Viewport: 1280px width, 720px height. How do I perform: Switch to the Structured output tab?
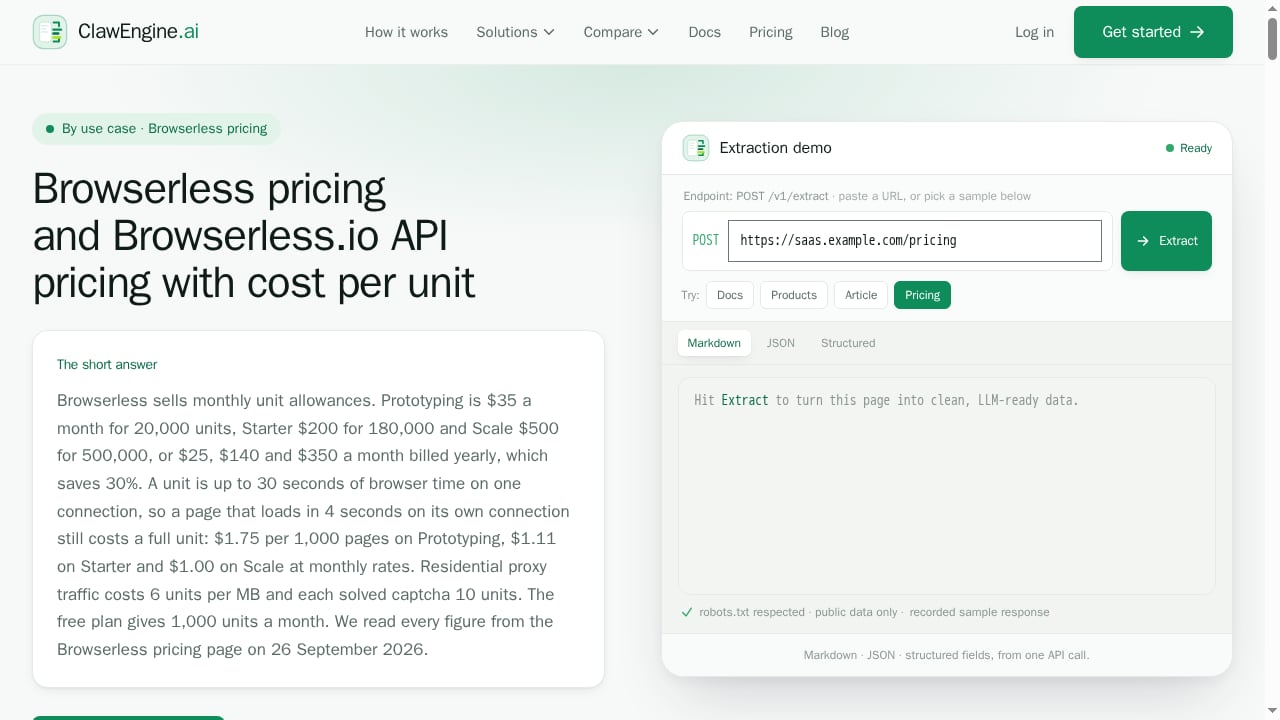pos(848,343)
